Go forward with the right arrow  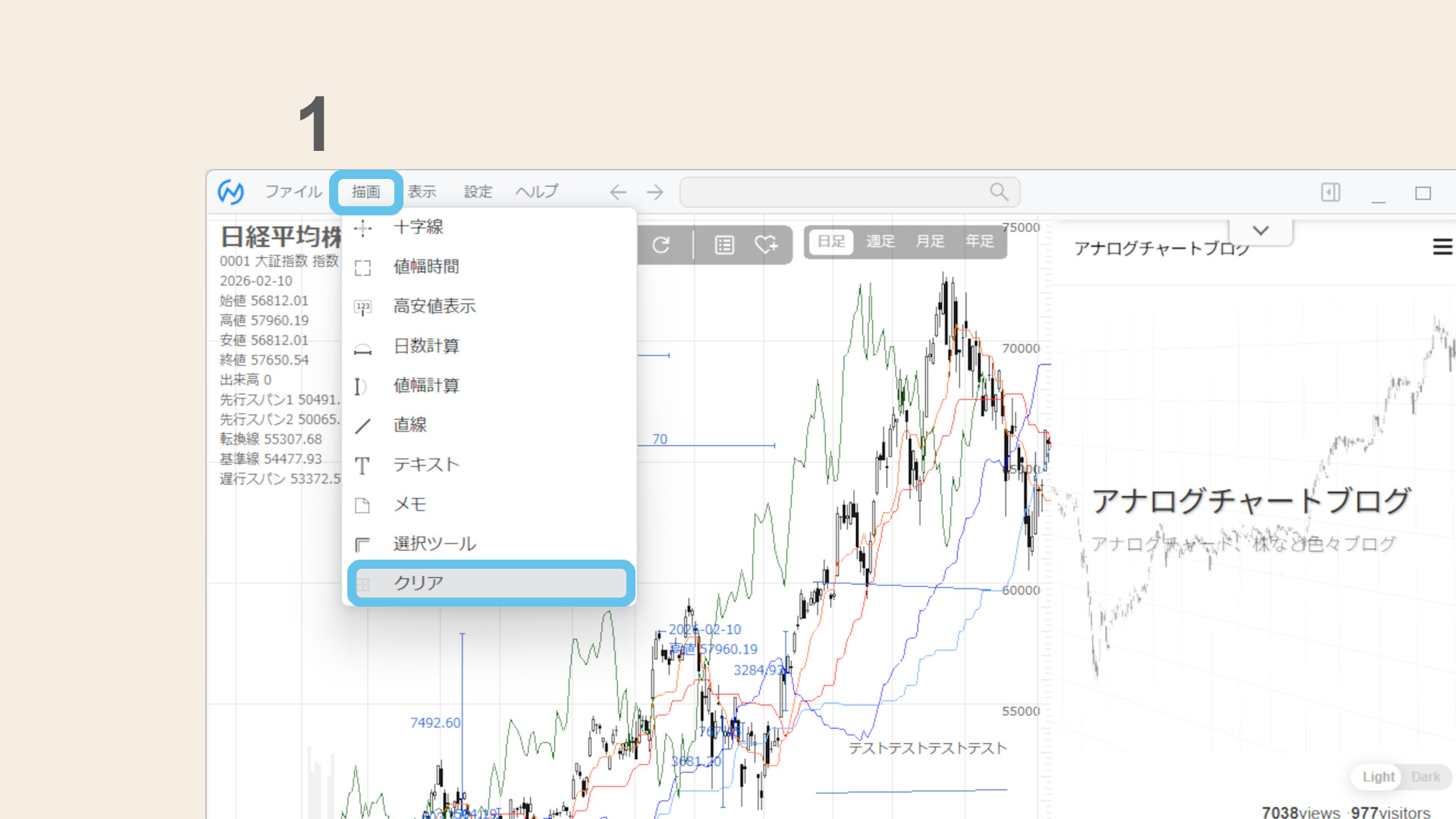(x=655, y=193)
